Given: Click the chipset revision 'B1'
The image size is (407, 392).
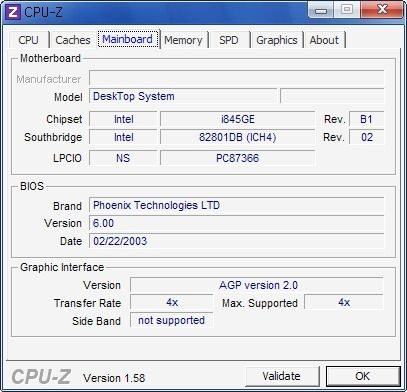Looking at the screenshot, I should (x=366, y=119).
